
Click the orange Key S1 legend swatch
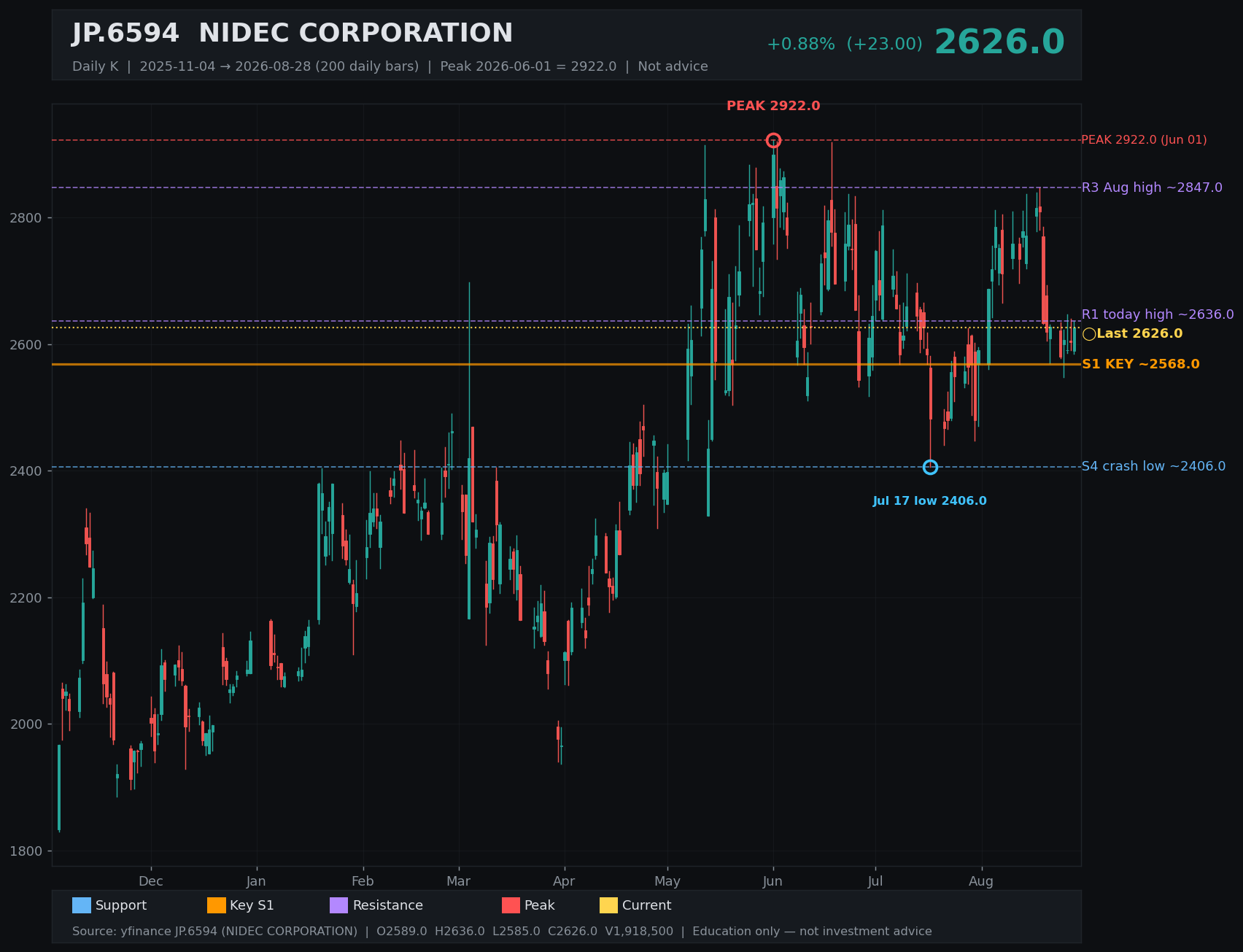[217, 905]
